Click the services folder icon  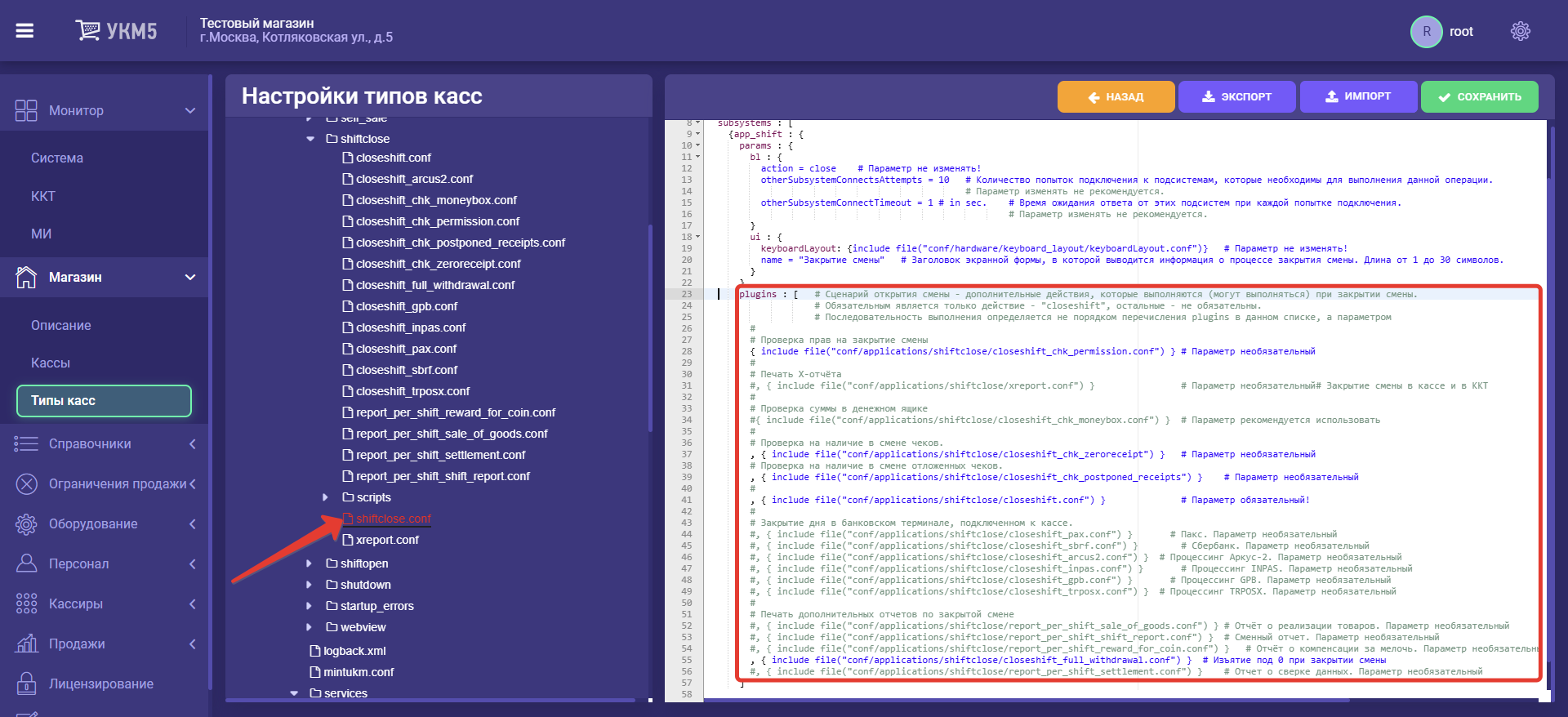pos(315,693)
